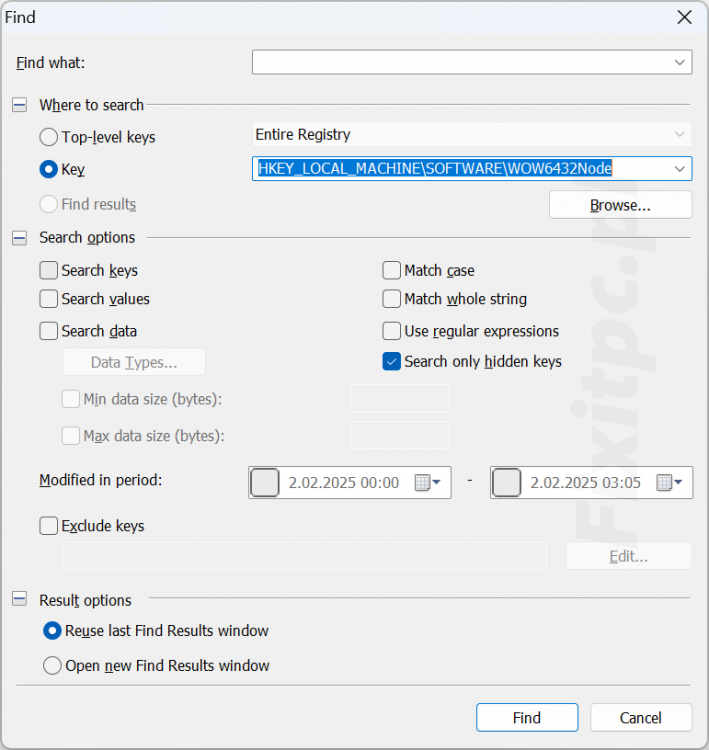Tick the Match case option
Image resolution: width=709 pixels, height=750 pixels.
[392, 270]
